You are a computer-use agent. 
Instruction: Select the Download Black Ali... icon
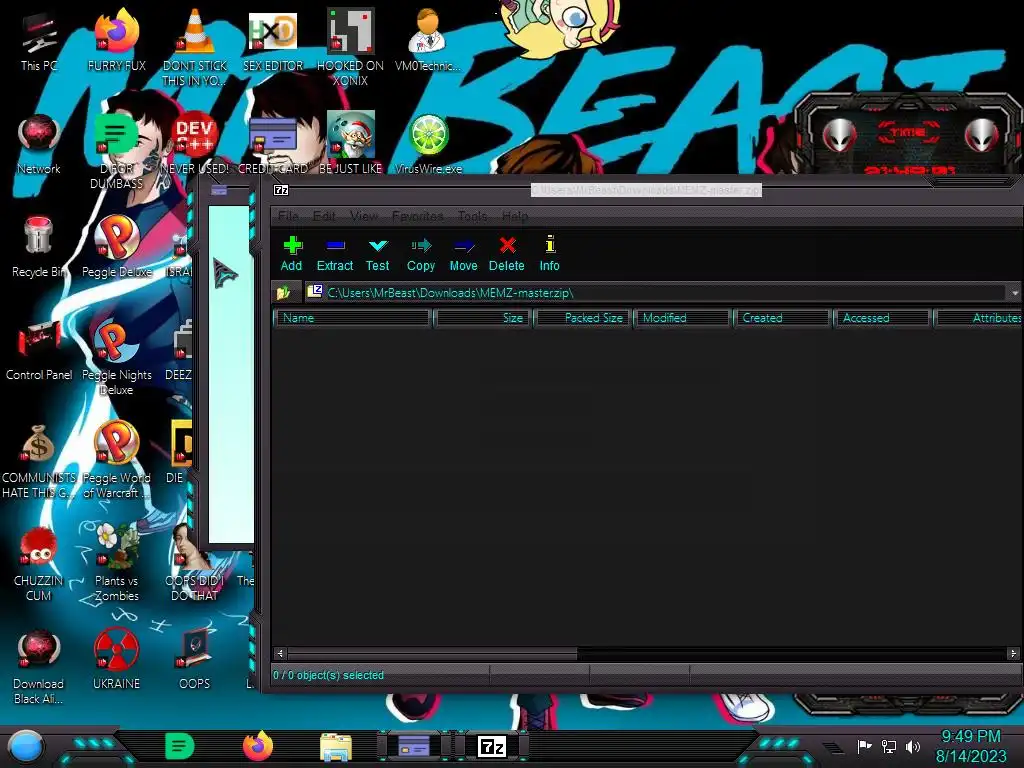[39, 666]
